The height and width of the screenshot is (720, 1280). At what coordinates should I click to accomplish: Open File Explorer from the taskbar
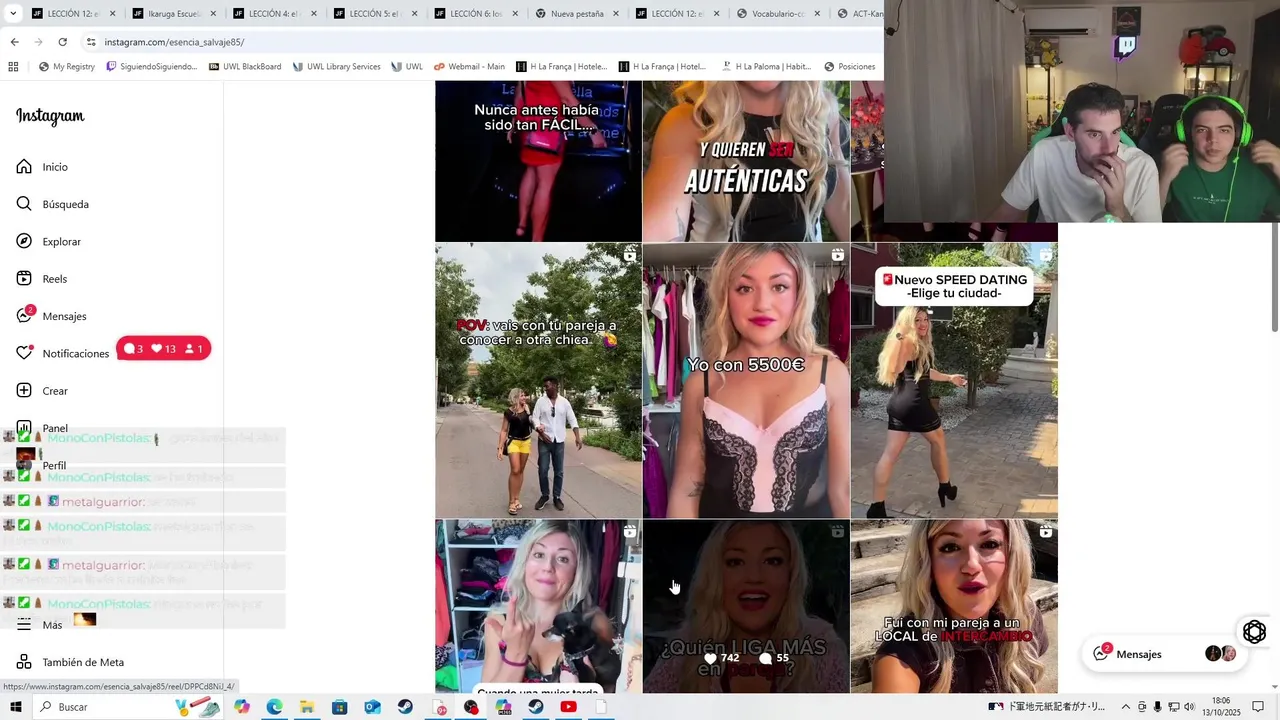click(x=307, y=707)
